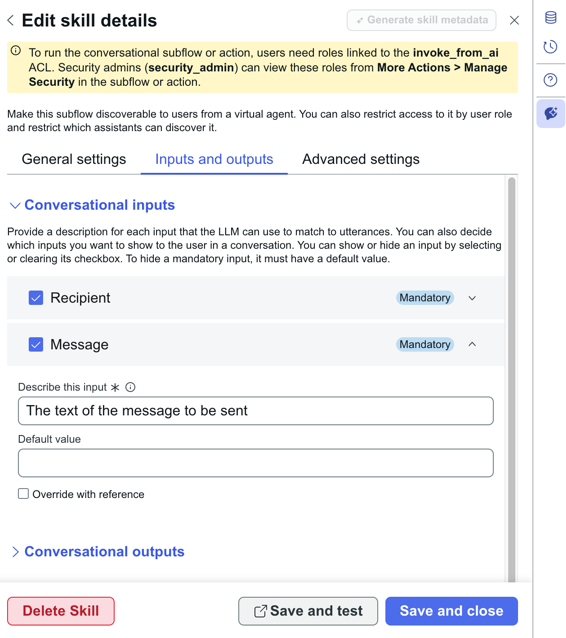Select the AI skill icon in sidebar
This screenshot has height=638, width=566.
551,114
